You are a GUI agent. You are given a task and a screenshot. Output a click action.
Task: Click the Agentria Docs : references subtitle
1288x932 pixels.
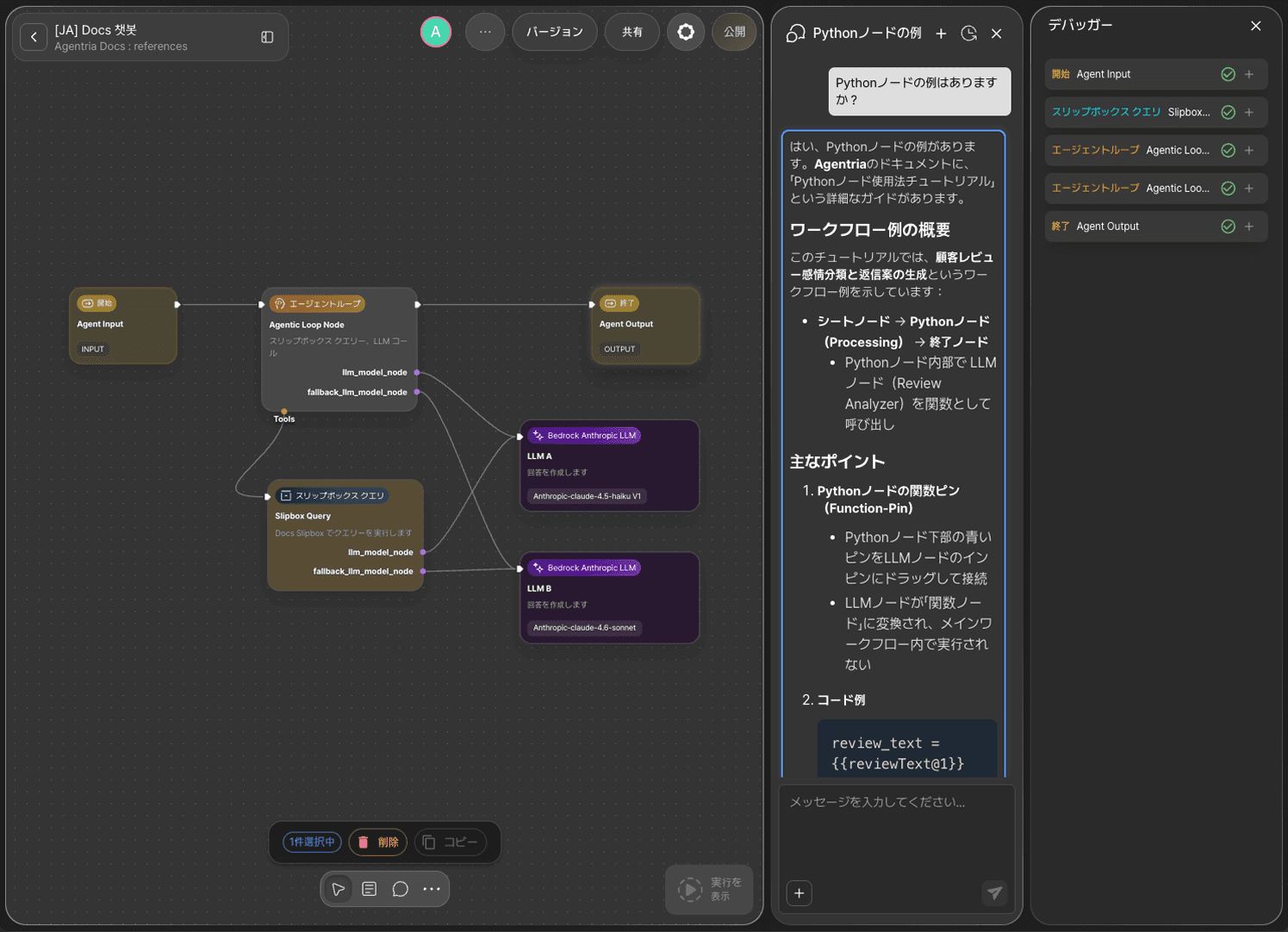coord(121,47)
